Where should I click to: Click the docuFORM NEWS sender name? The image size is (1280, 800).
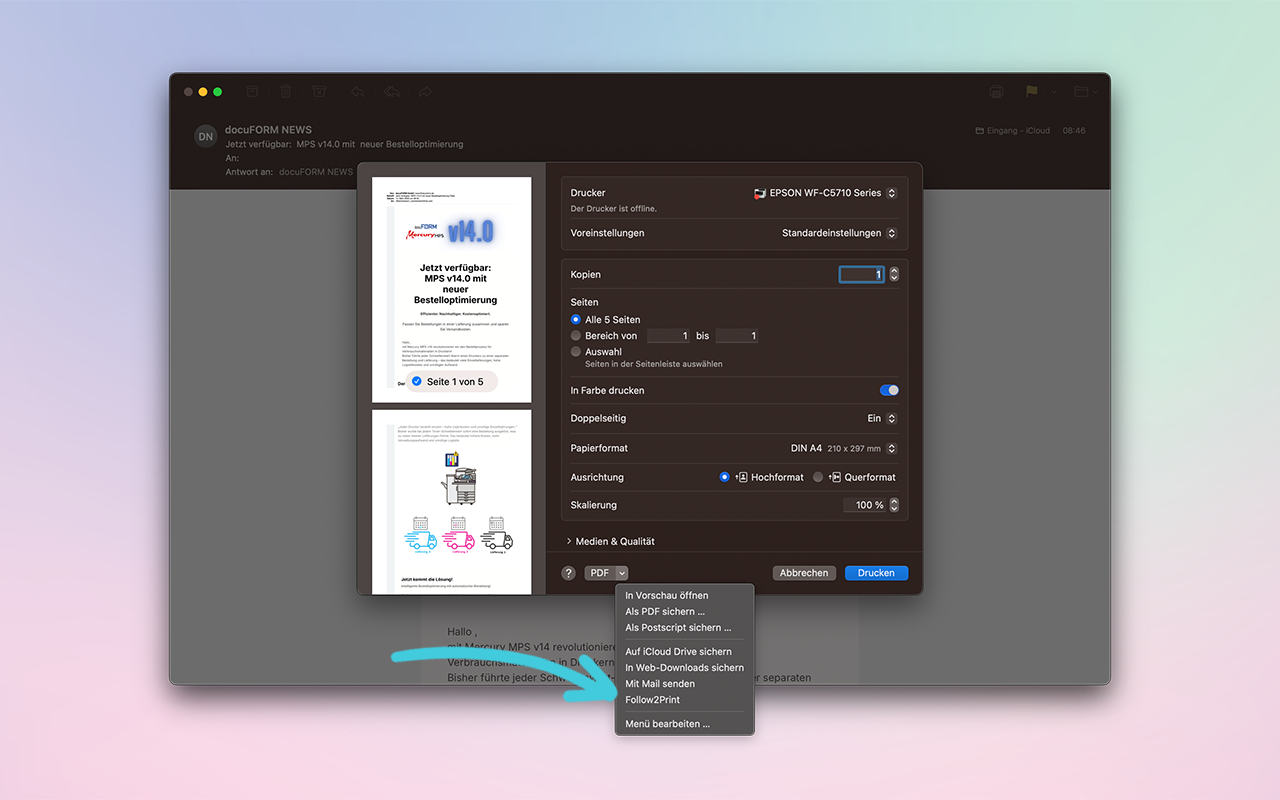[x=269, y=130]
